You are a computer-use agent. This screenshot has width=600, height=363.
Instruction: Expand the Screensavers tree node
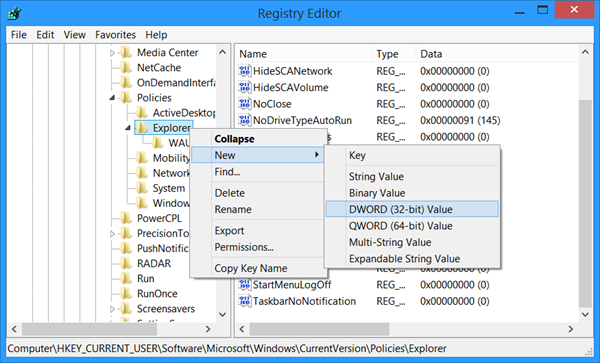click(x=112, y=309)
